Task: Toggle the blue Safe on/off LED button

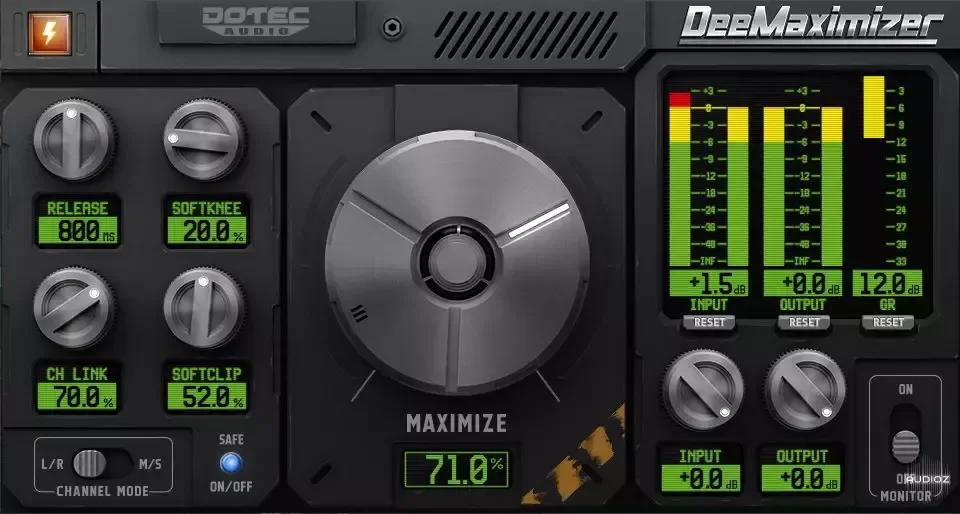Action: 231,463
